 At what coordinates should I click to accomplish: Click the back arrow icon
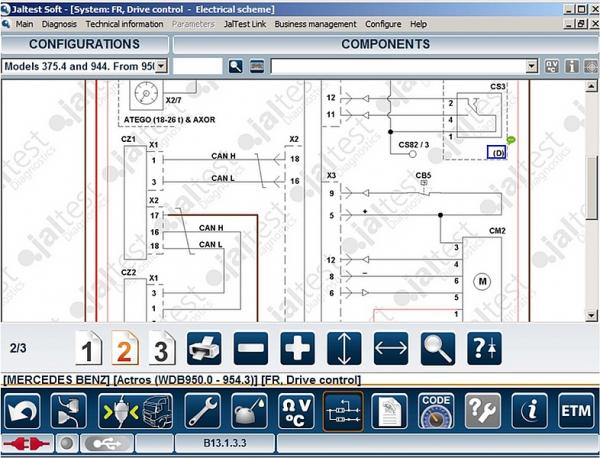coord(23,411)
